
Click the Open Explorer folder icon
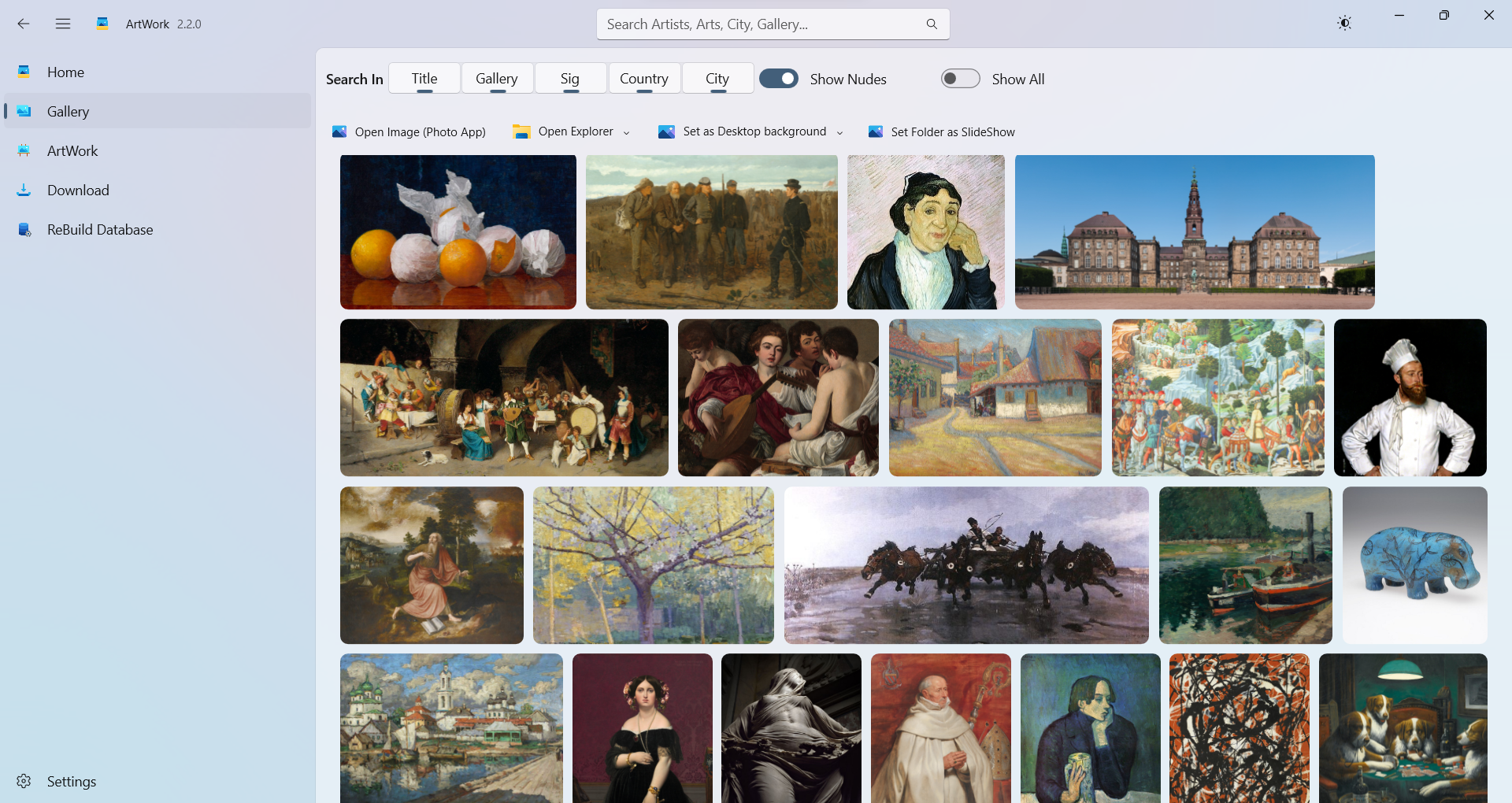pyautogui.click(x=521, y=131)
